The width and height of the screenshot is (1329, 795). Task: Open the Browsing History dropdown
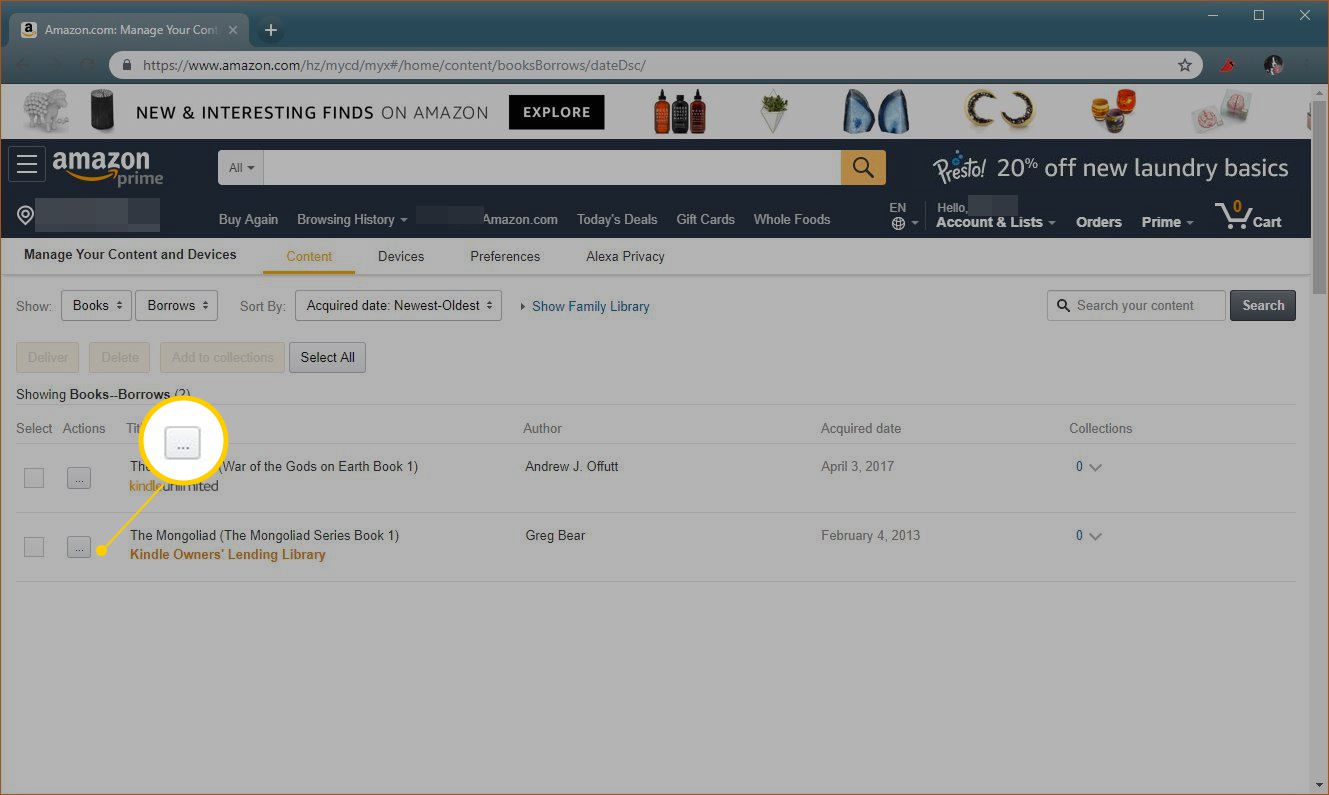352,219
